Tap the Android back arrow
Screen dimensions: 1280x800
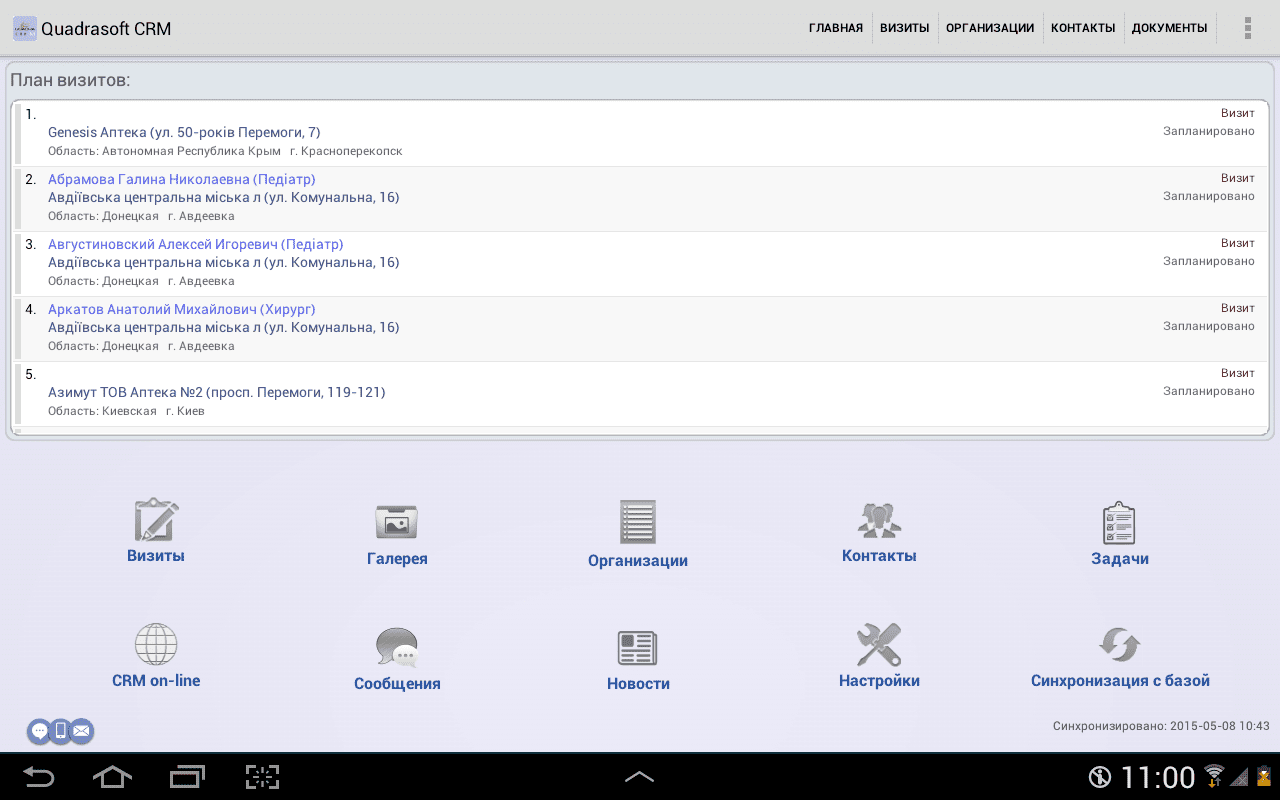39,776
